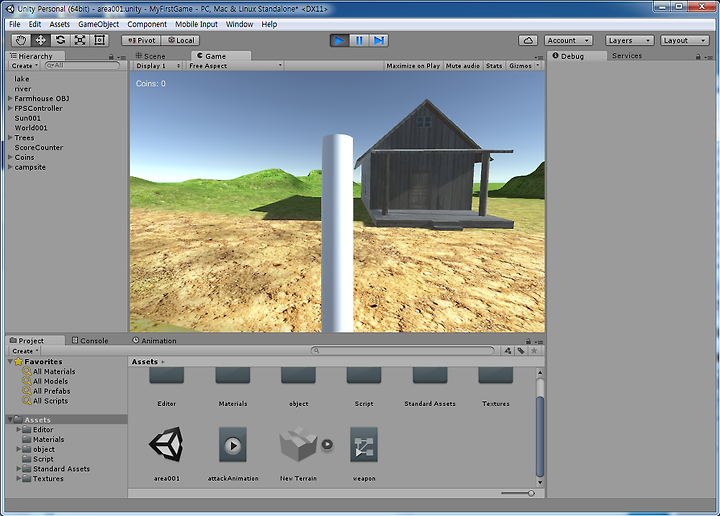Click the Step frame button
Viewport: 720px width, 516px height.
379,40
